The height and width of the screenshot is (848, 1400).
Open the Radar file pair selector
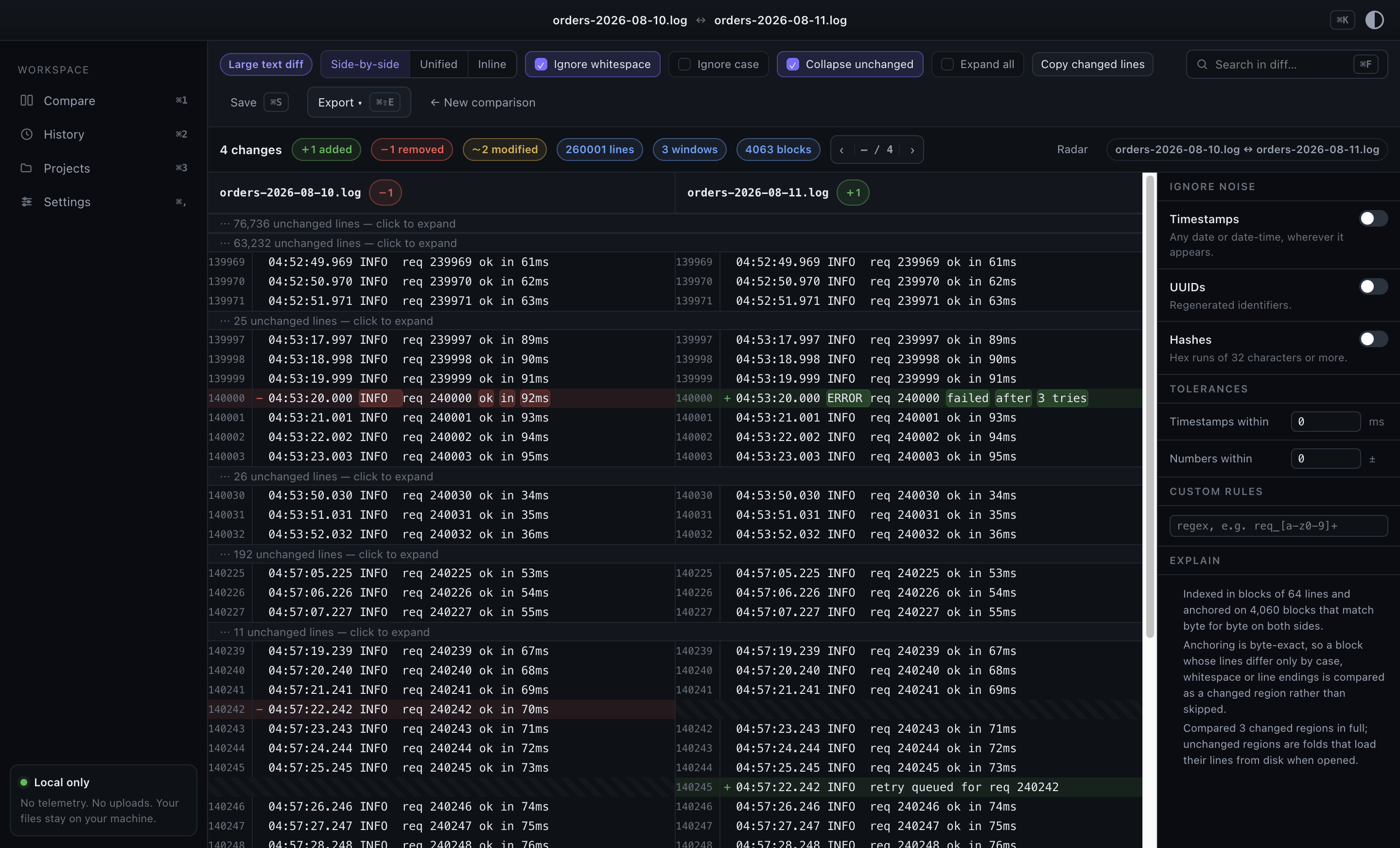coord(1246,149)
